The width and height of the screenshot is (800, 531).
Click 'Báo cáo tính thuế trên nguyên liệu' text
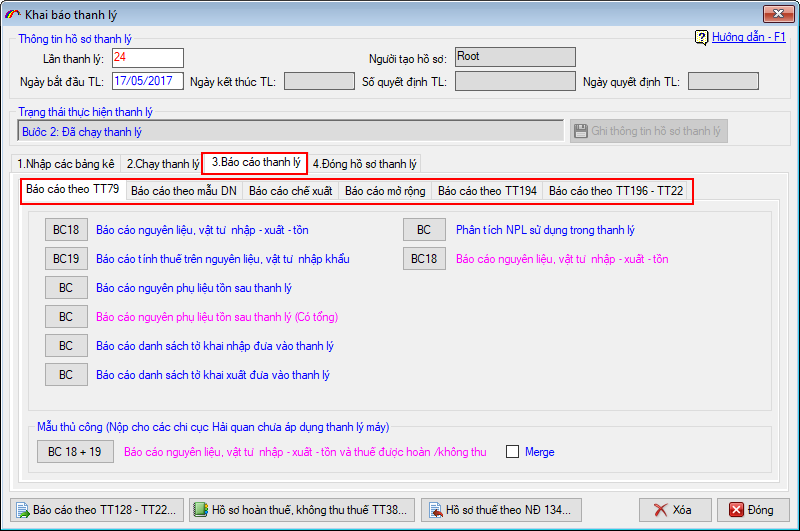pyautogui.click(x=223, y=259)
